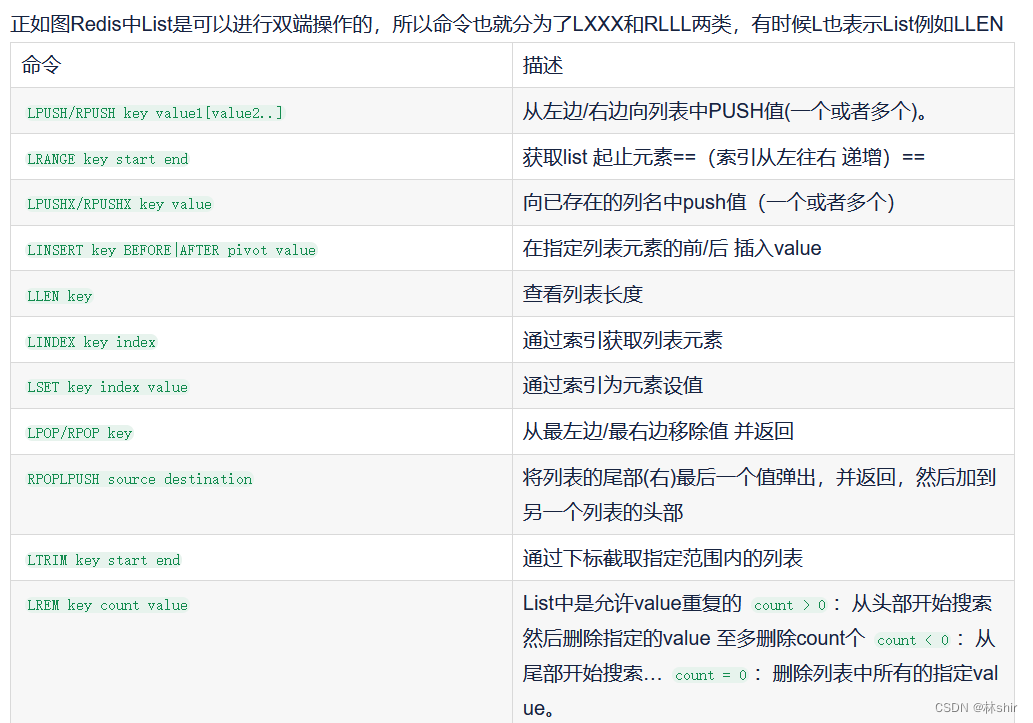Click description '查看列表长度'

(582, 295)
